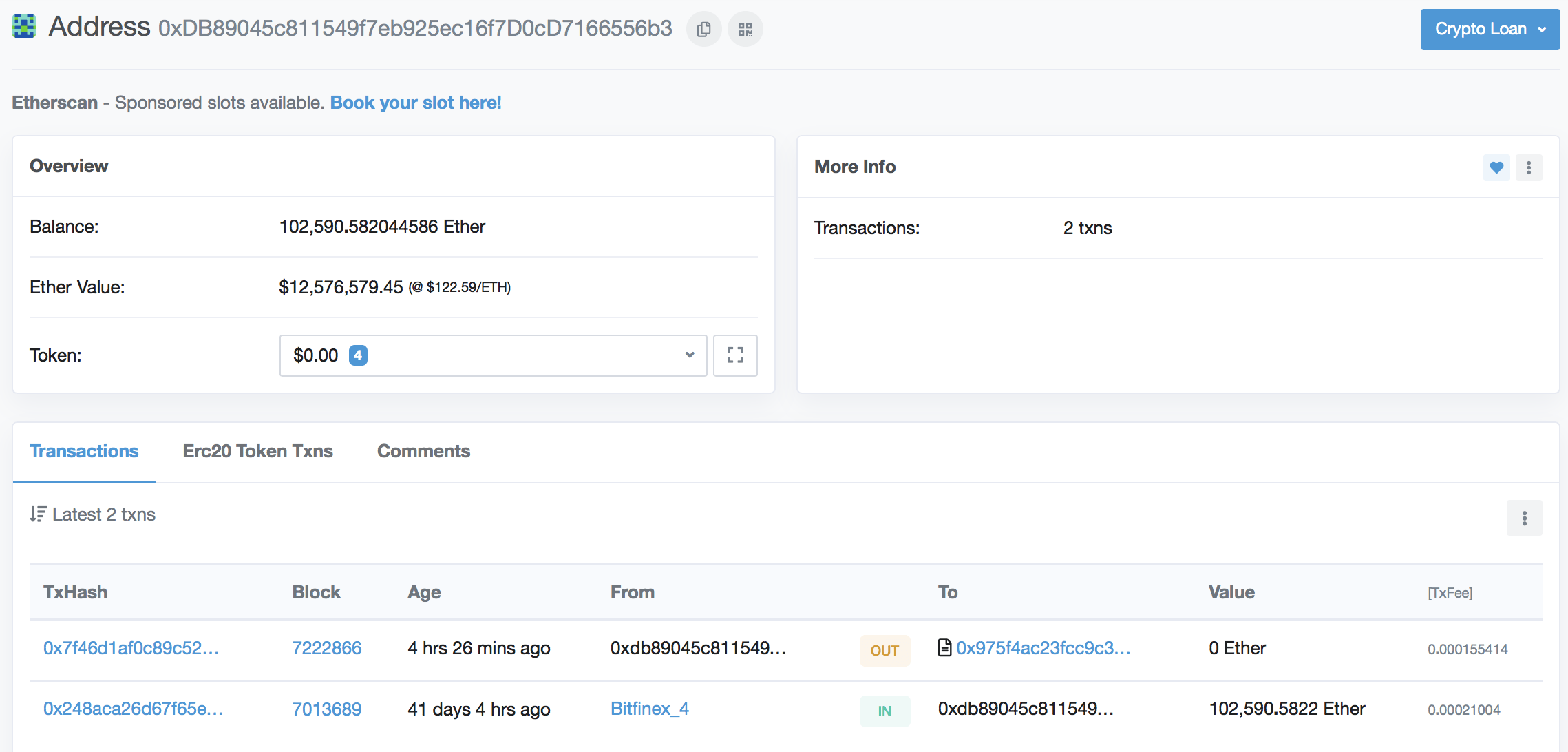Click the Value column header

coord(1231,592)
